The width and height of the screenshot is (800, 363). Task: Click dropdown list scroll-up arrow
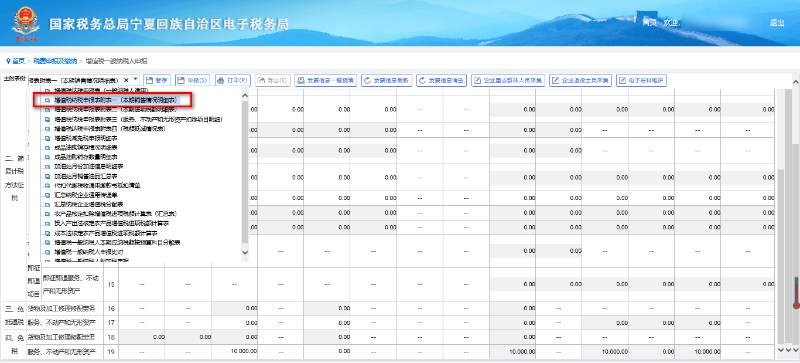pos(244,96)
